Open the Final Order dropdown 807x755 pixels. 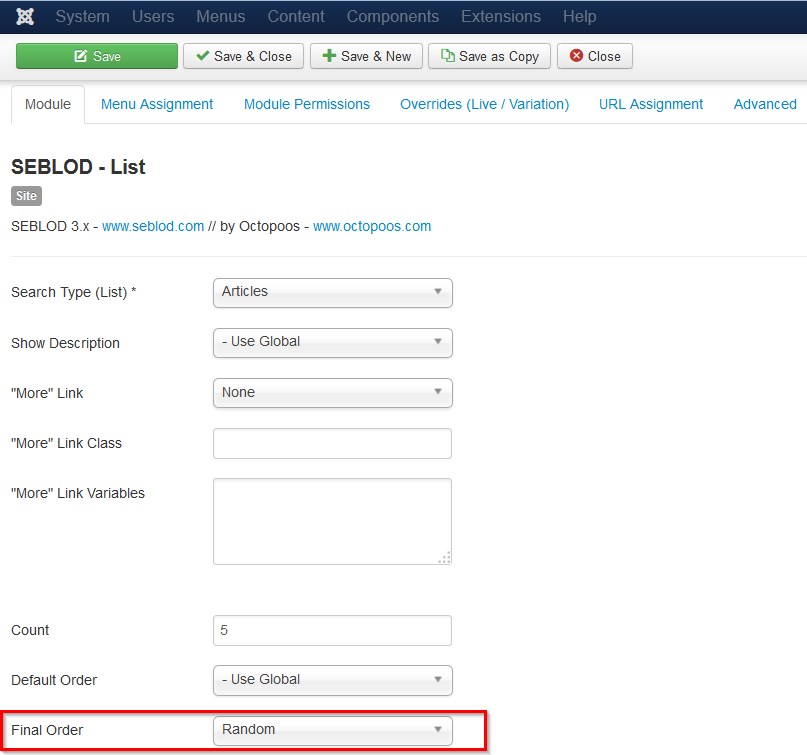(x=332, y=730)
